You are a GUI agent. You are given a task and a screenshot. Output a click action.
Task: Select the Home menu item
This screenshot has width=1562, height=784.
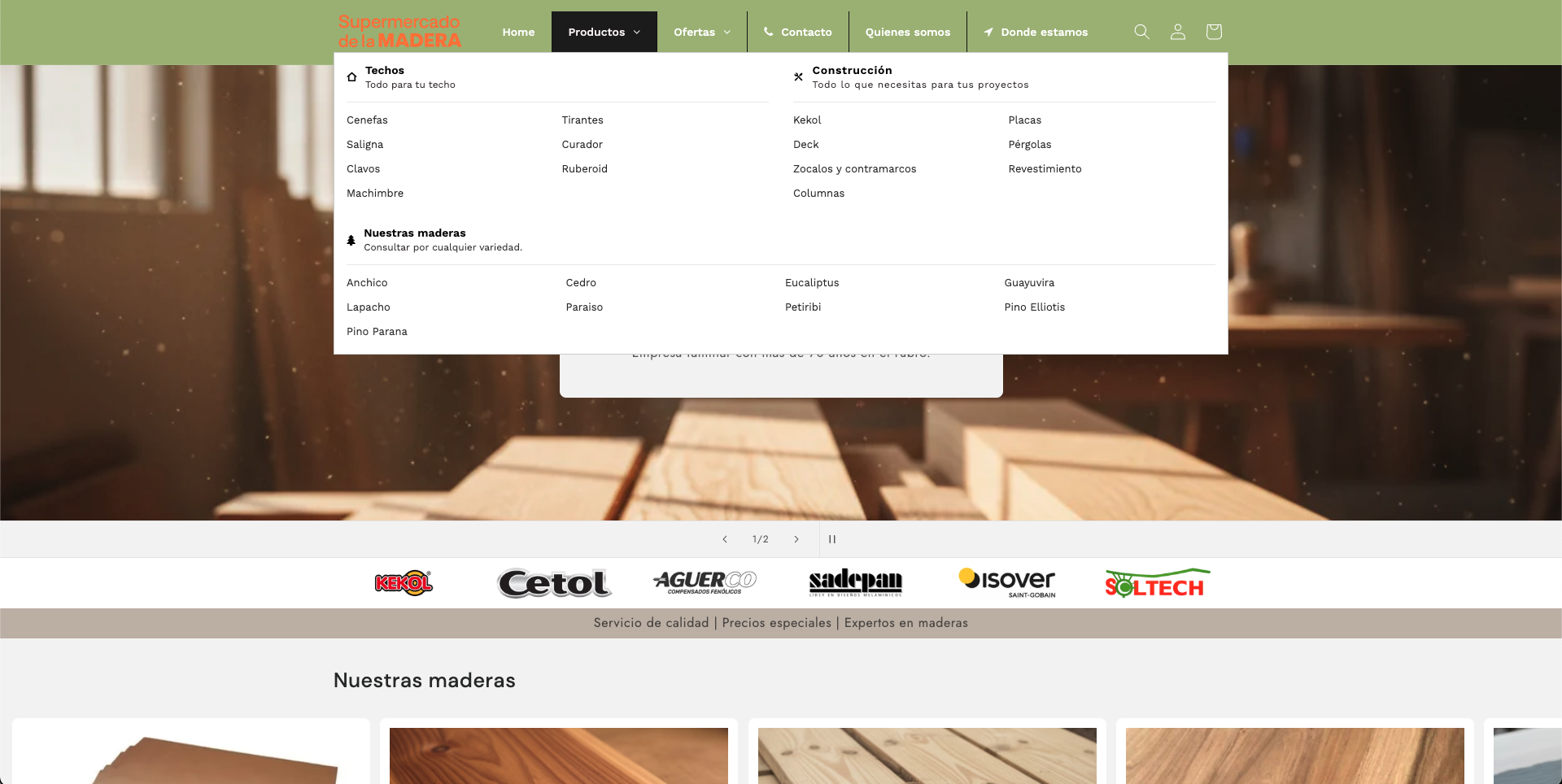coord(518,32)
